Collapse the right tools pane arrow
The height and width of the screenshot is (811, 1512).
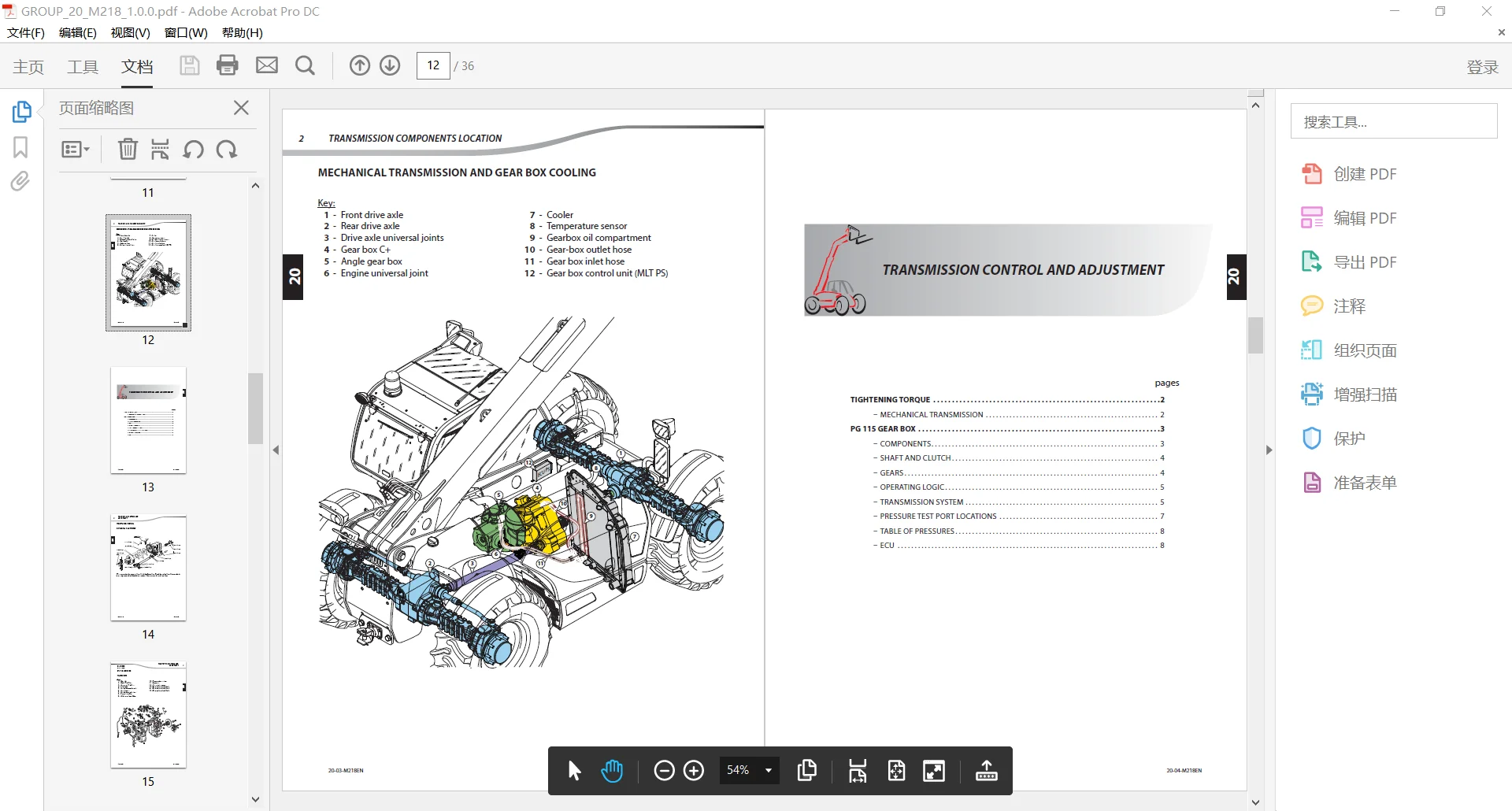tap(1269, 450)
